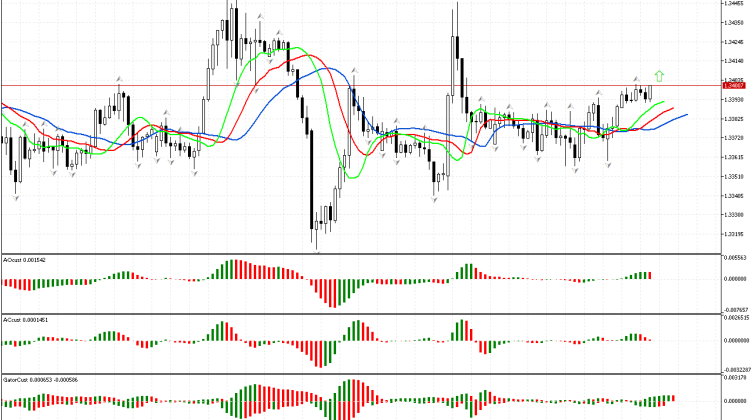Viewport: 752px width, 420px height.
Task: Click the fractal arrow below the lowest candle
Action: (318, 253)
